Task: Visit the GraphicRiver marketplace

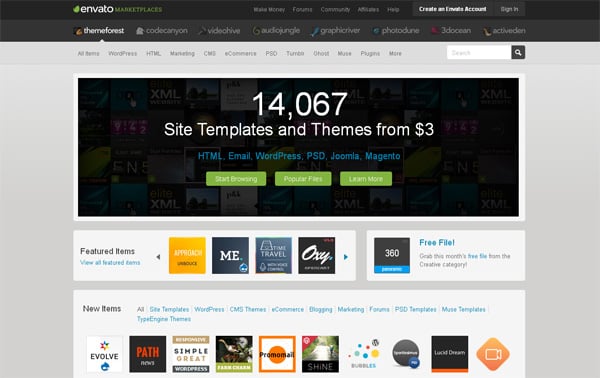Action: (336, 31)
